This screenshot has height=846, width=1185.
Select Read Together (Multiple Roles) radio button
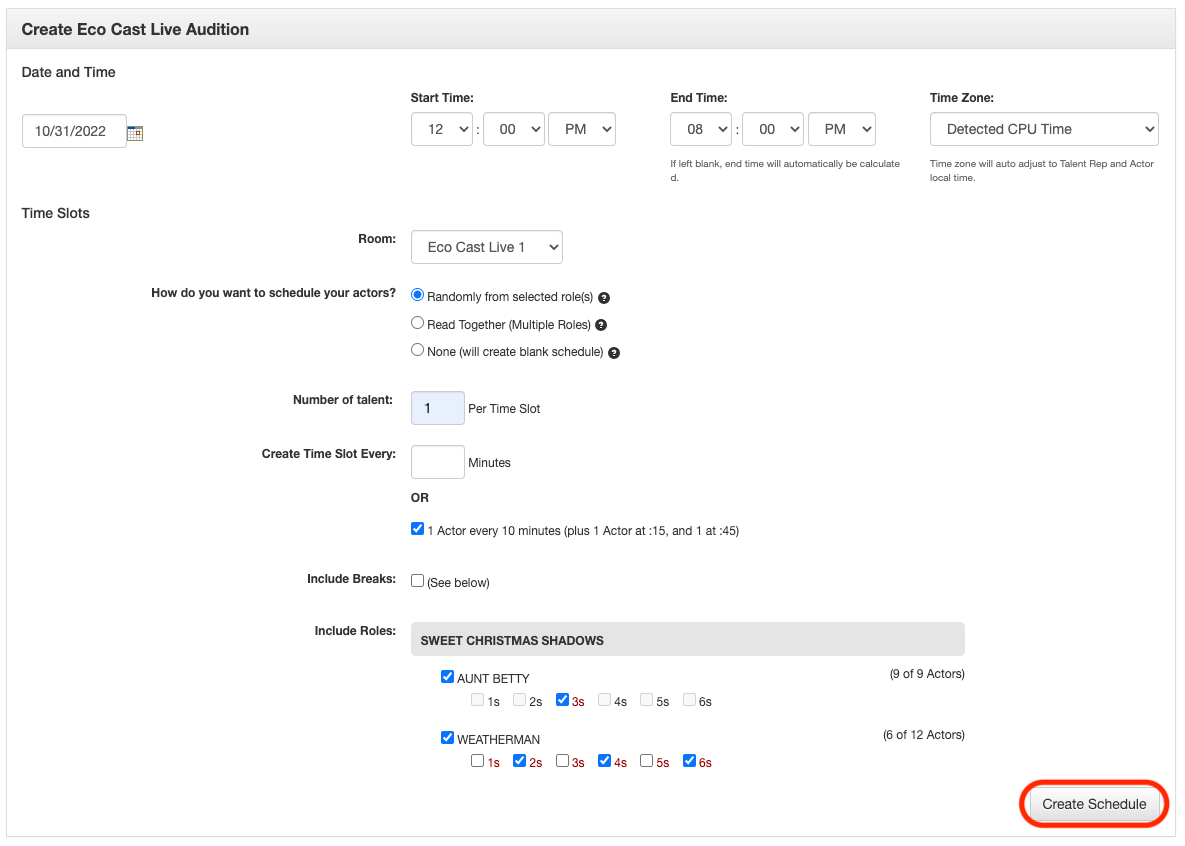click(417, 323)
